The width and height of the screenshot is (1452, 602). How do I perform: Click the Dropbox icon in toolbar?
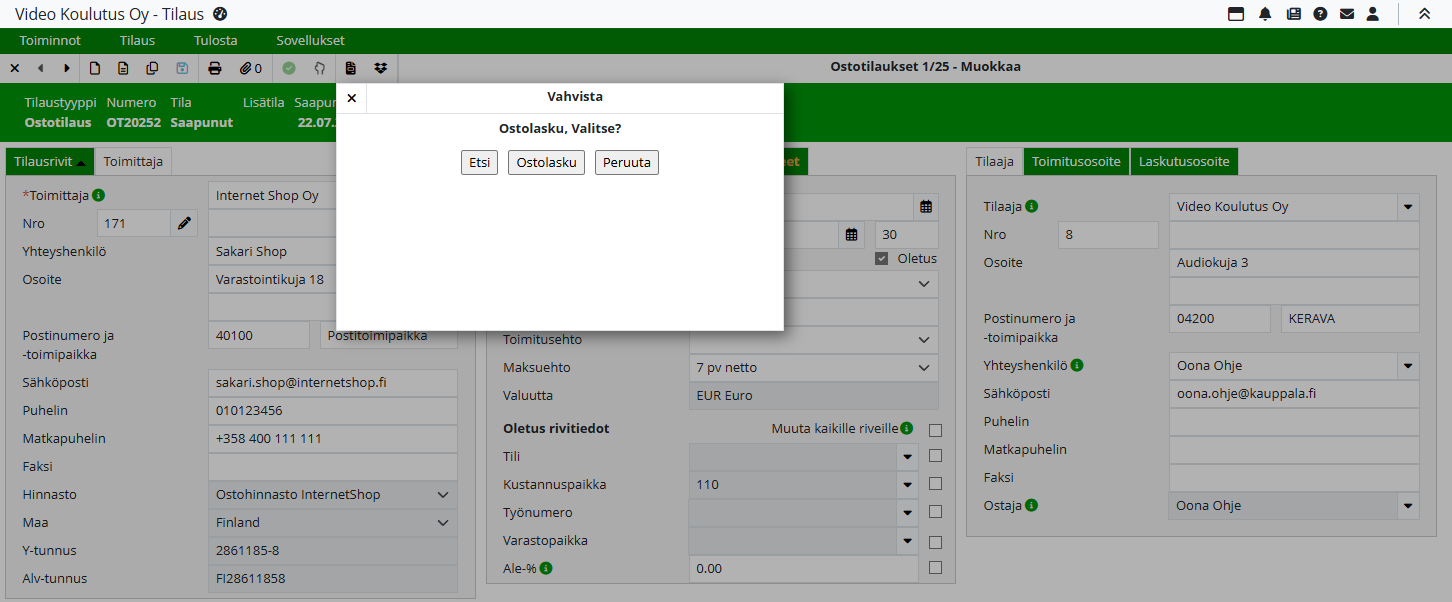pyautogui.click(x=380, y=68)
